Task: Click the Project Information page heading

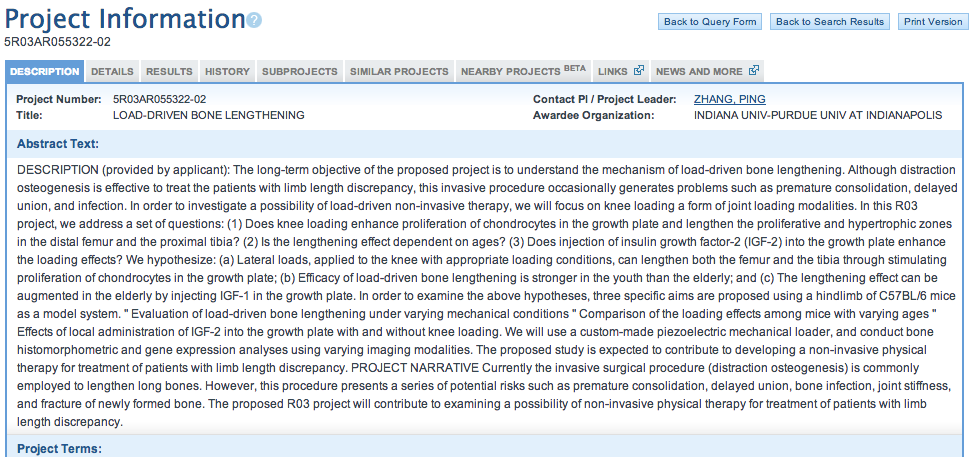Action: (x=125, y=19)
